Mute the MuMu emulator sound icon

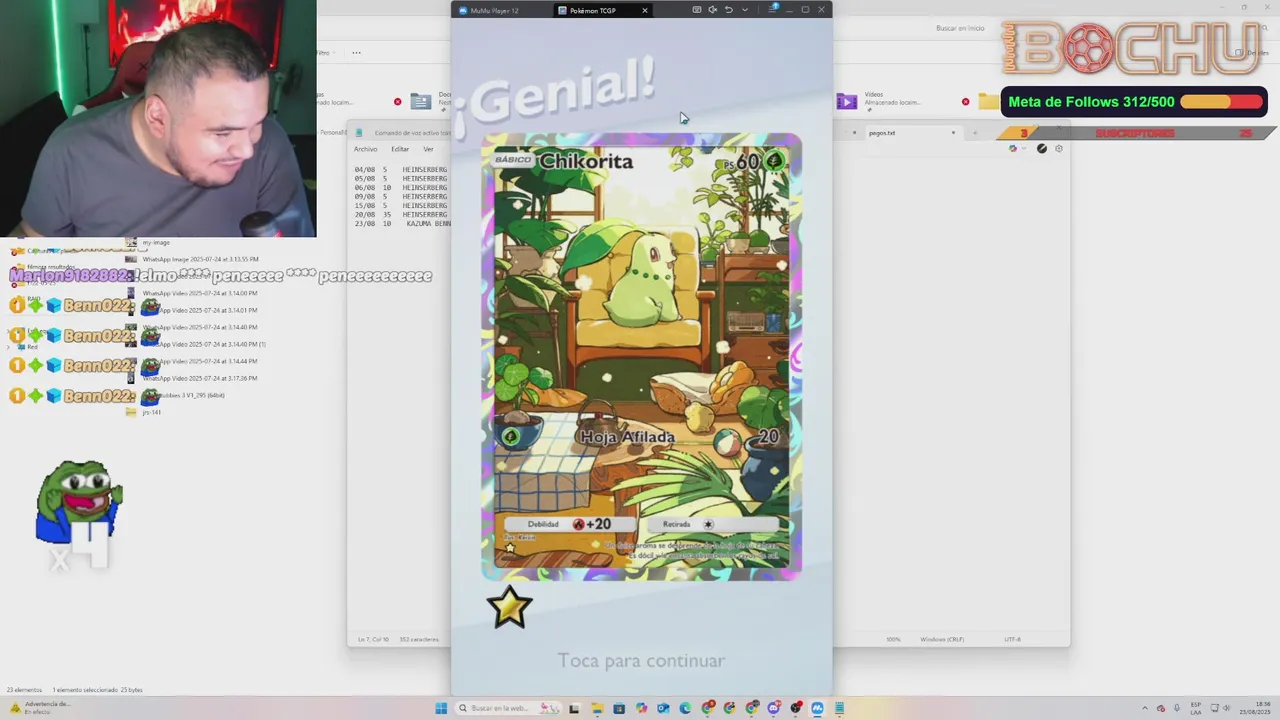tap(712, 10)
